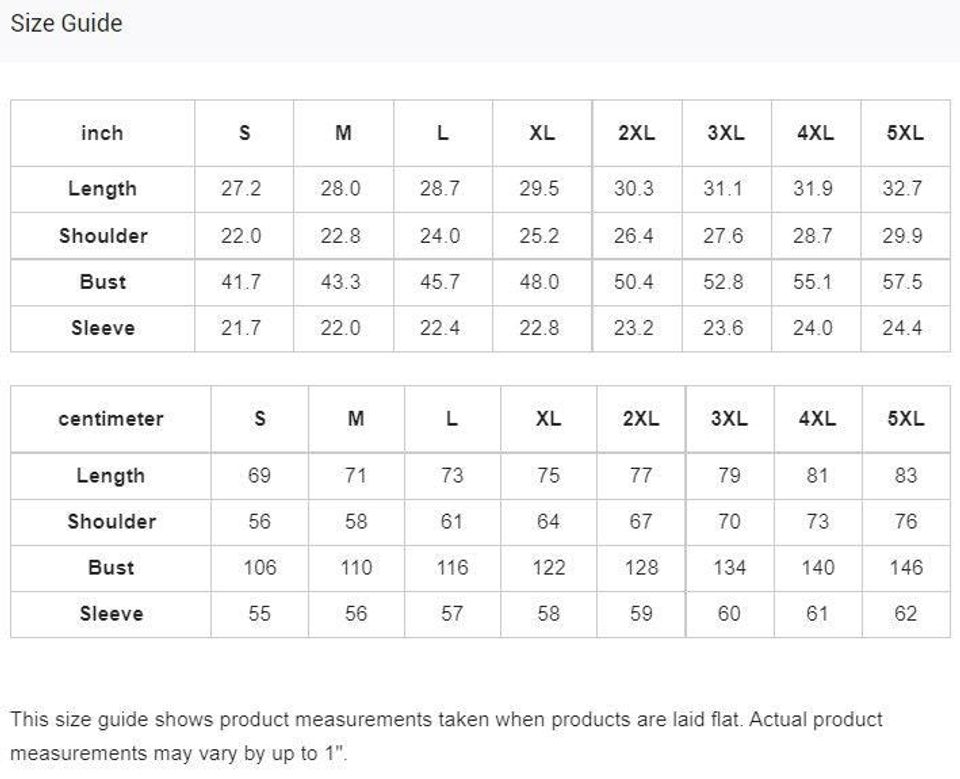960x779 pixels.
Task: Select the 2XL column header in centimeter table
Action: tap(641, 419)
